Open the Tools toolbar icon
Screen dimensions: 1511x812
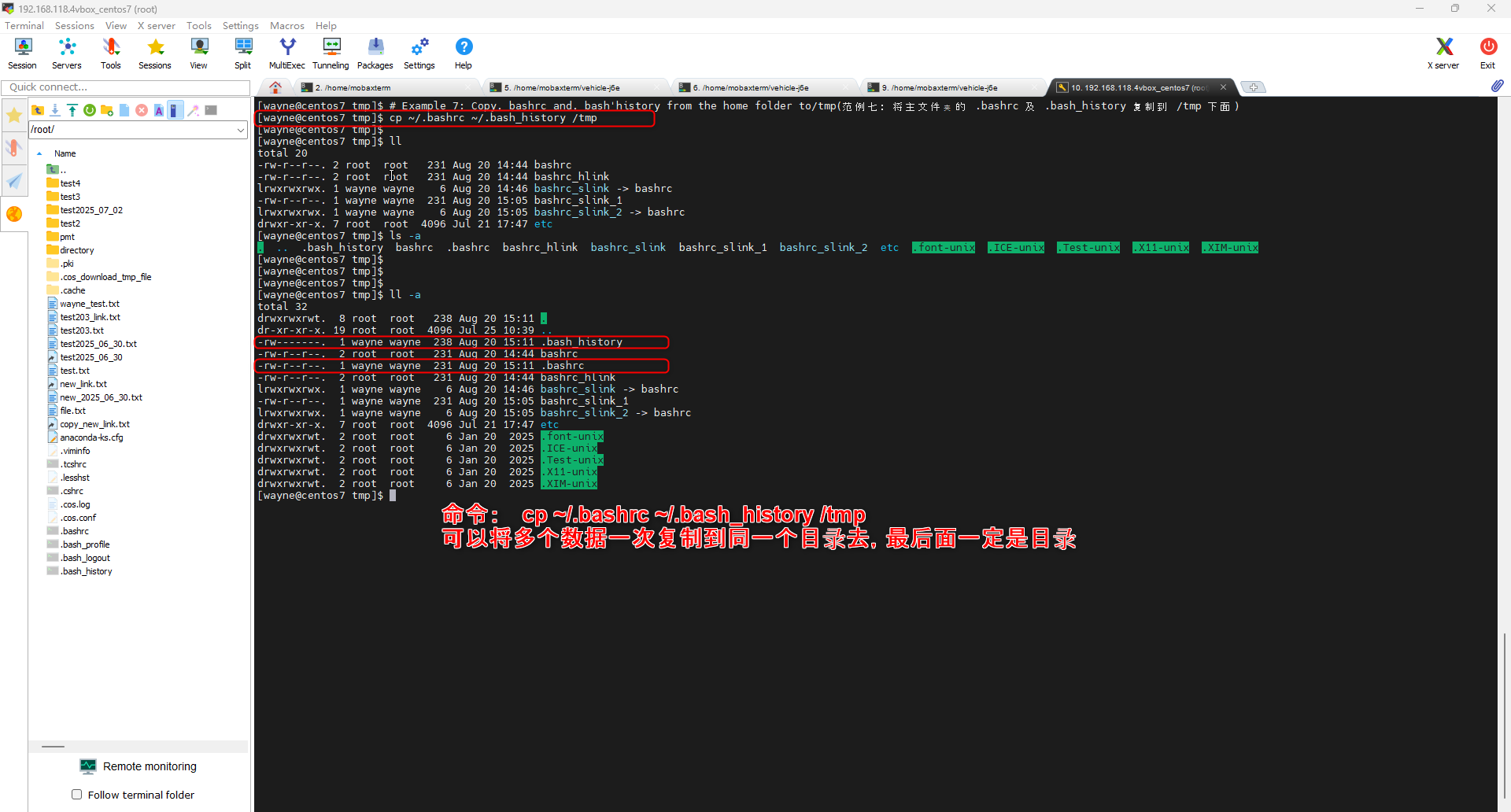pyautogui.click(x=111, y=54)
